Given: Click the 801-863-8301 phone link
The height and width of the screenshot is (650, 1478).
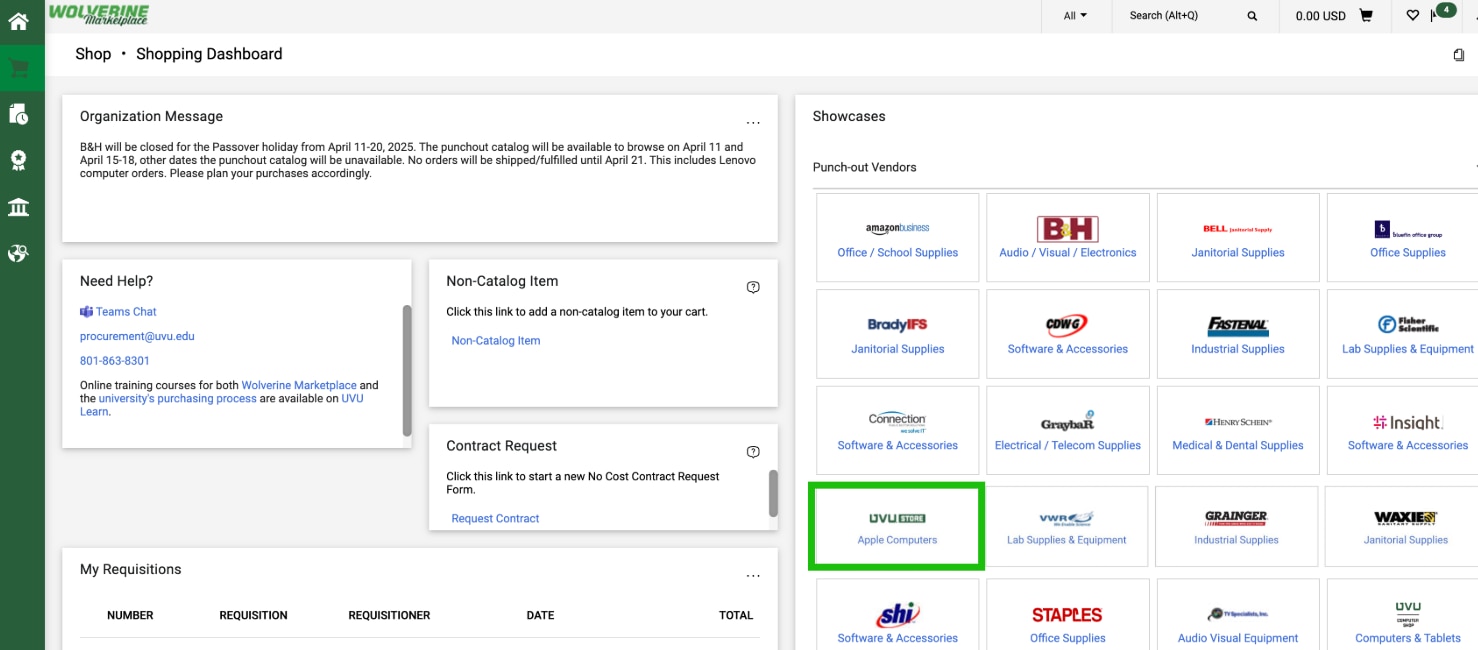Looking at the screenshot, I should [x=115, y=361].
